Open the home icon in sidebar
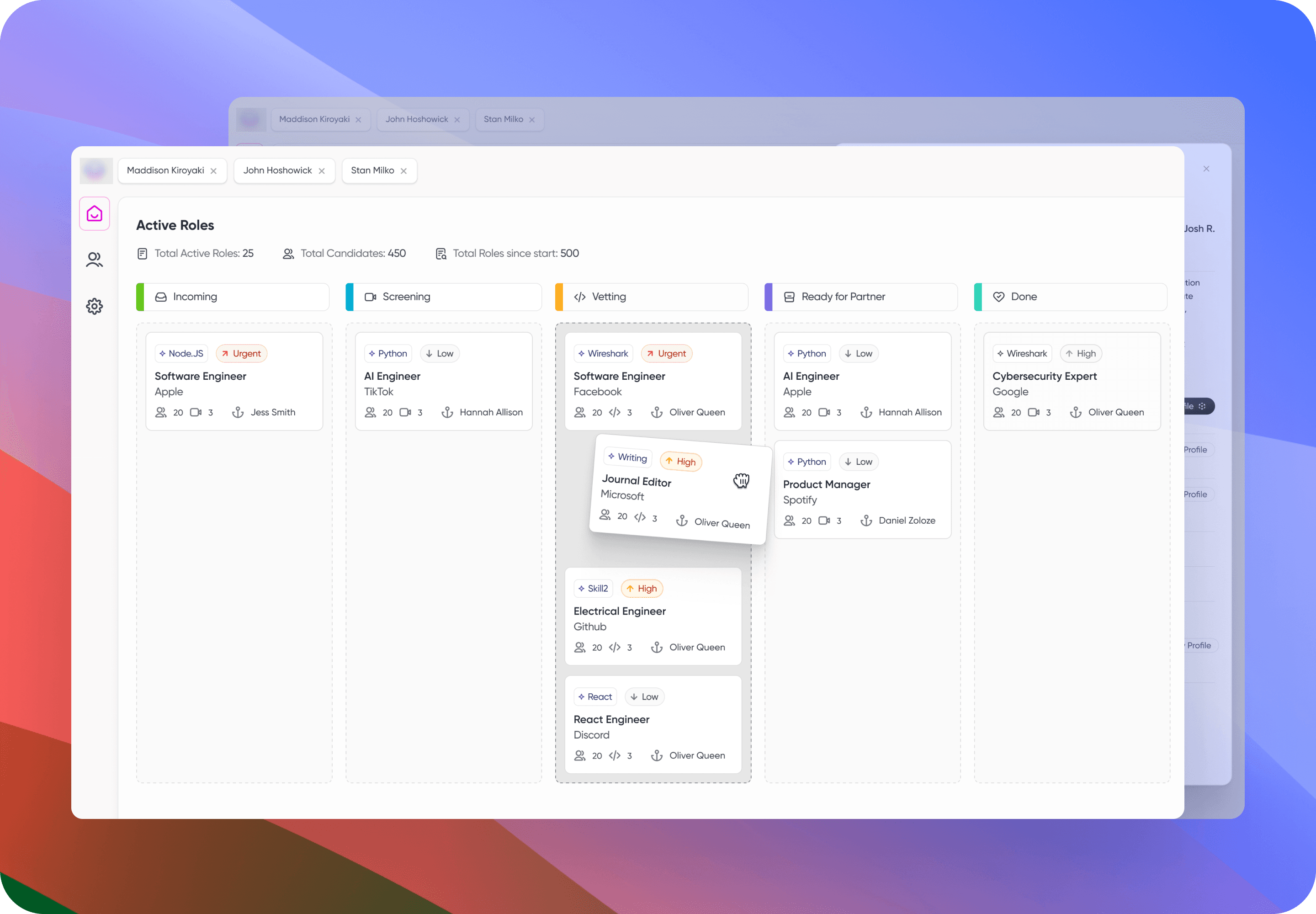 click(x=95, y=213)
